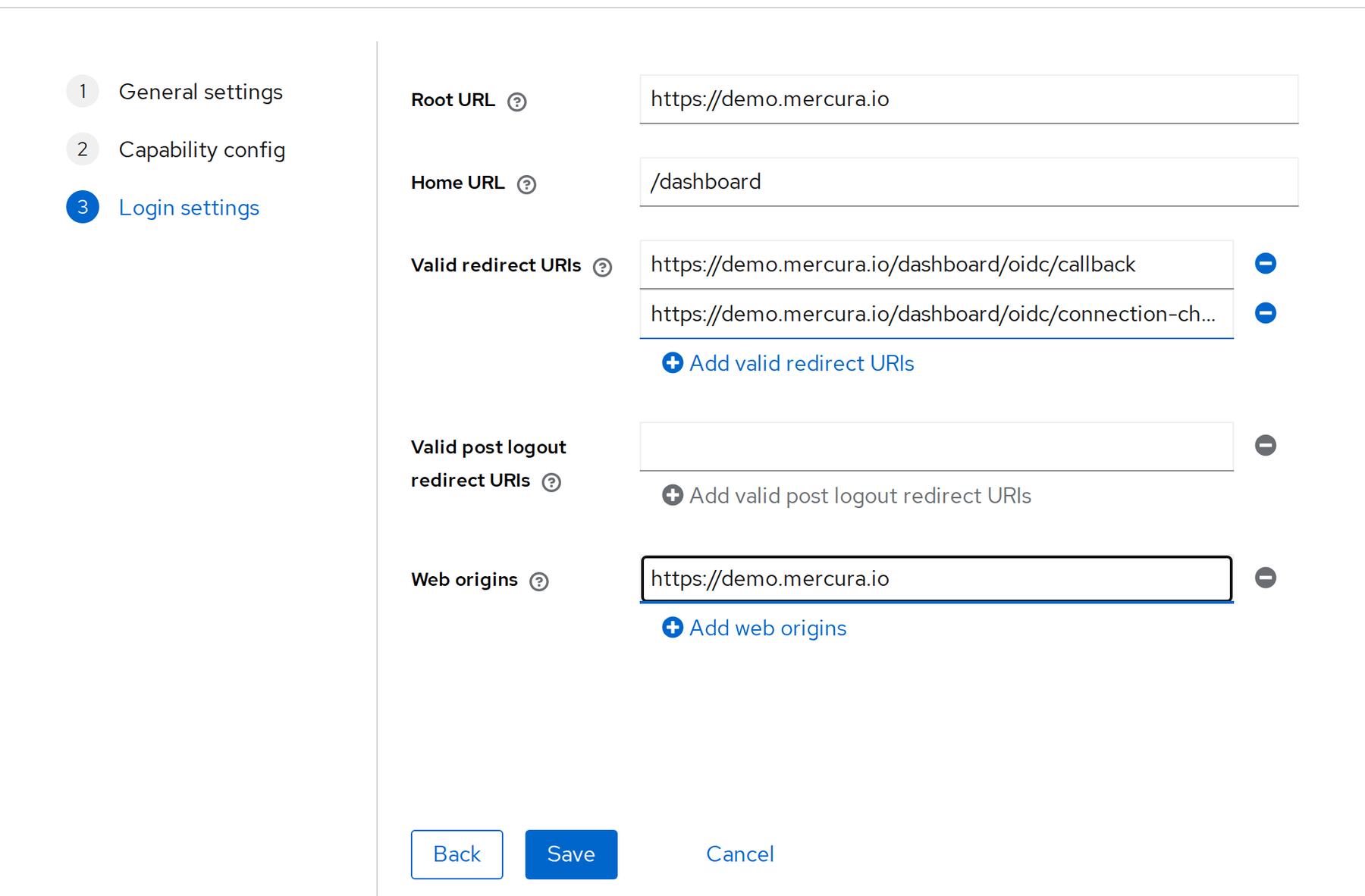Select Login settings step

pyautogui.click(x=163, y=208)
